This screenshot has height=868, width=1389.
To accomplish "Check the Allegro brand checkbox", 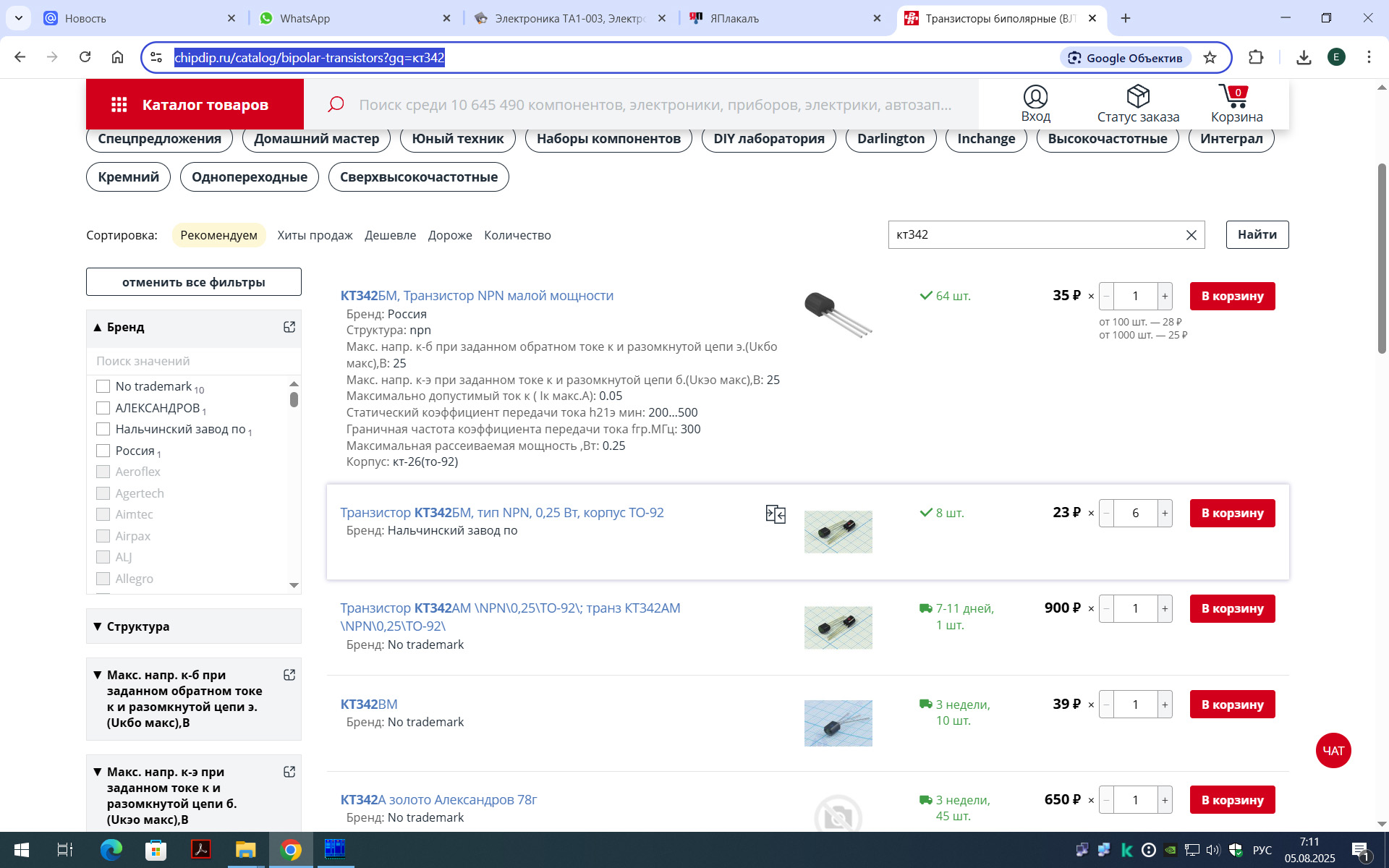I will [103, 579].
